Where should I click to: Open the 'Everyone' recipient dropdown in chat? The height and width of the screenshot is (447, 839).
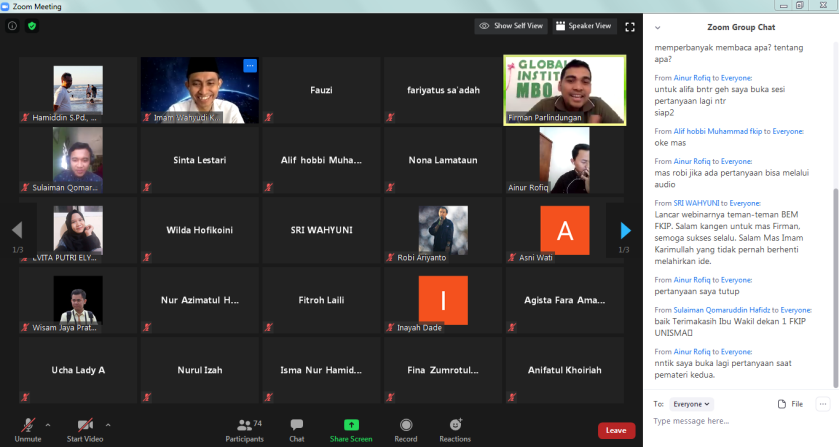pos(692,404)
